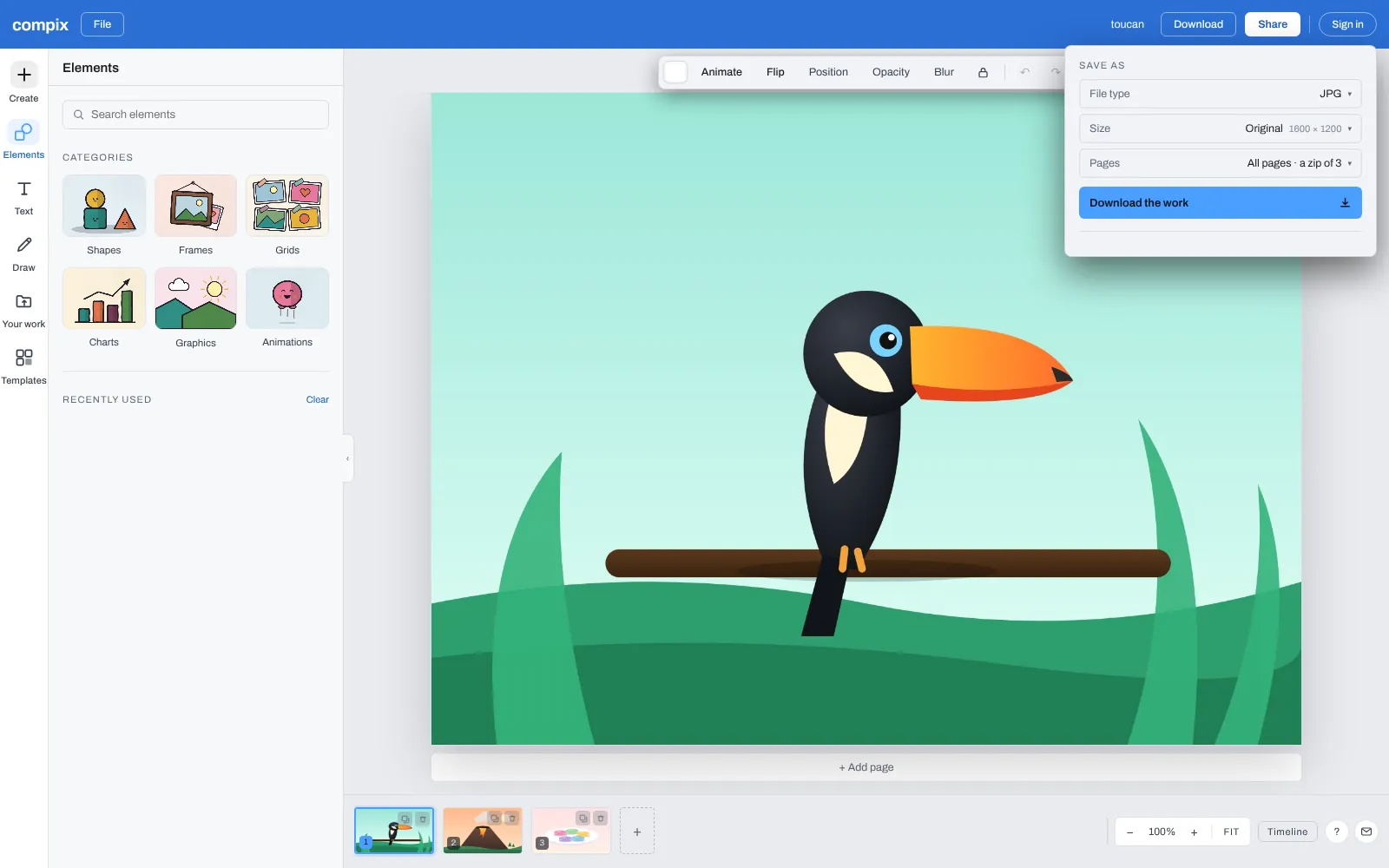Image resolution: width=1389 pixels, height=868 pixels.
Task: Open the Shapes category
Action: 104,215
